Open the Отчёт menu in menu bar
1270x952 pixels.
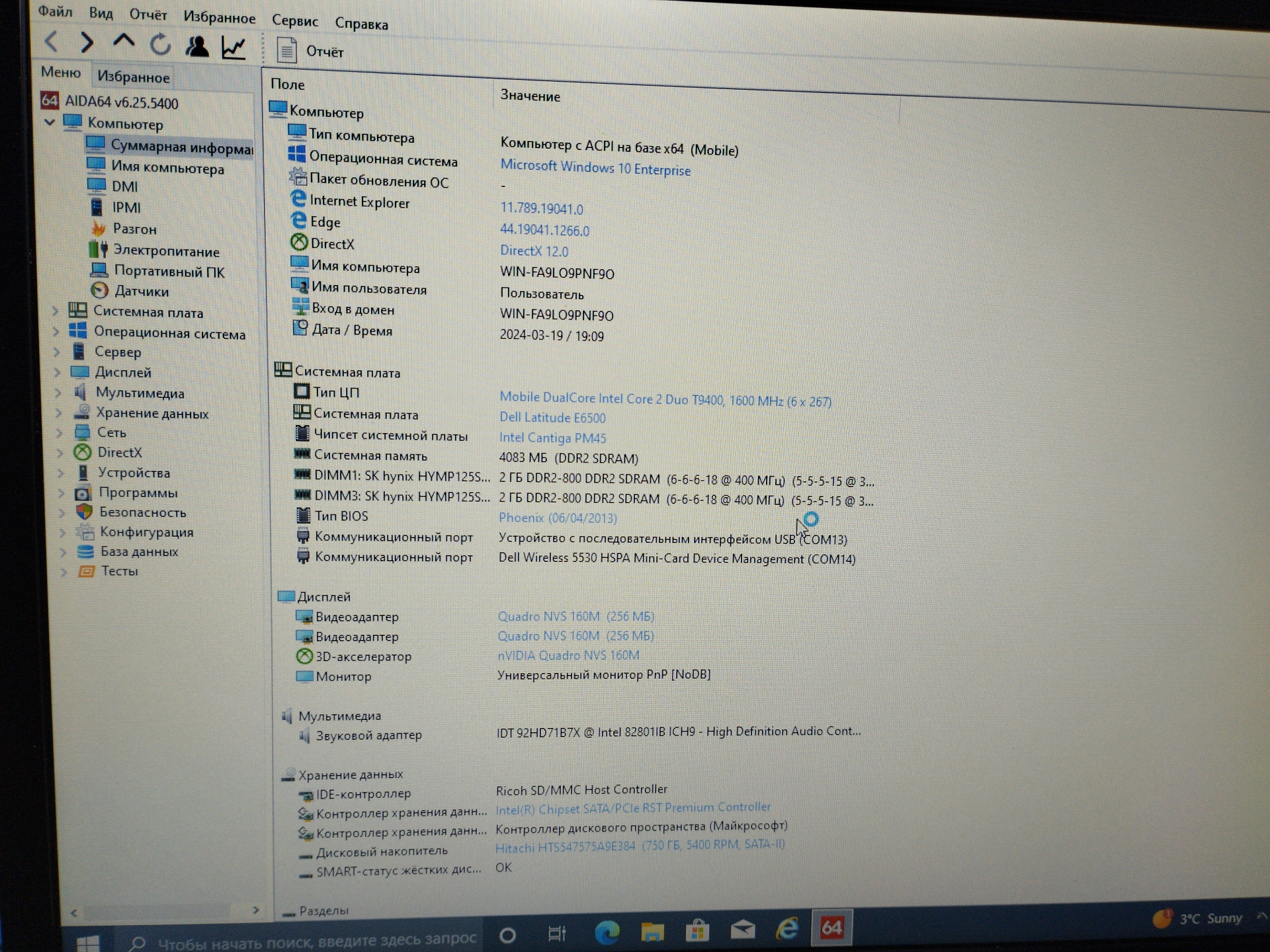[148, 15]
